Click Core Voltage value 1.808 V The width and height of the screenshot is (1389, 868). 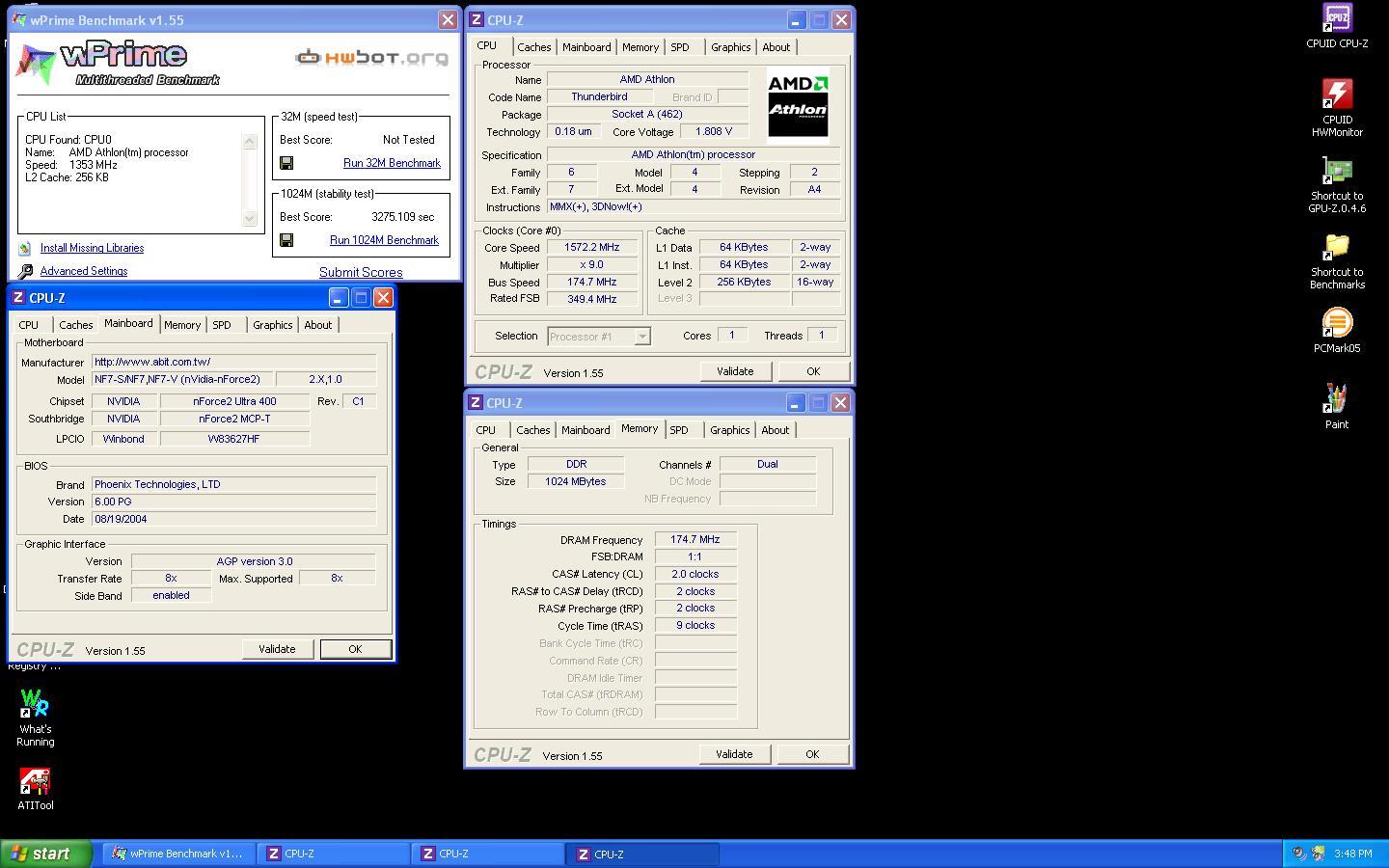[714, 131]
